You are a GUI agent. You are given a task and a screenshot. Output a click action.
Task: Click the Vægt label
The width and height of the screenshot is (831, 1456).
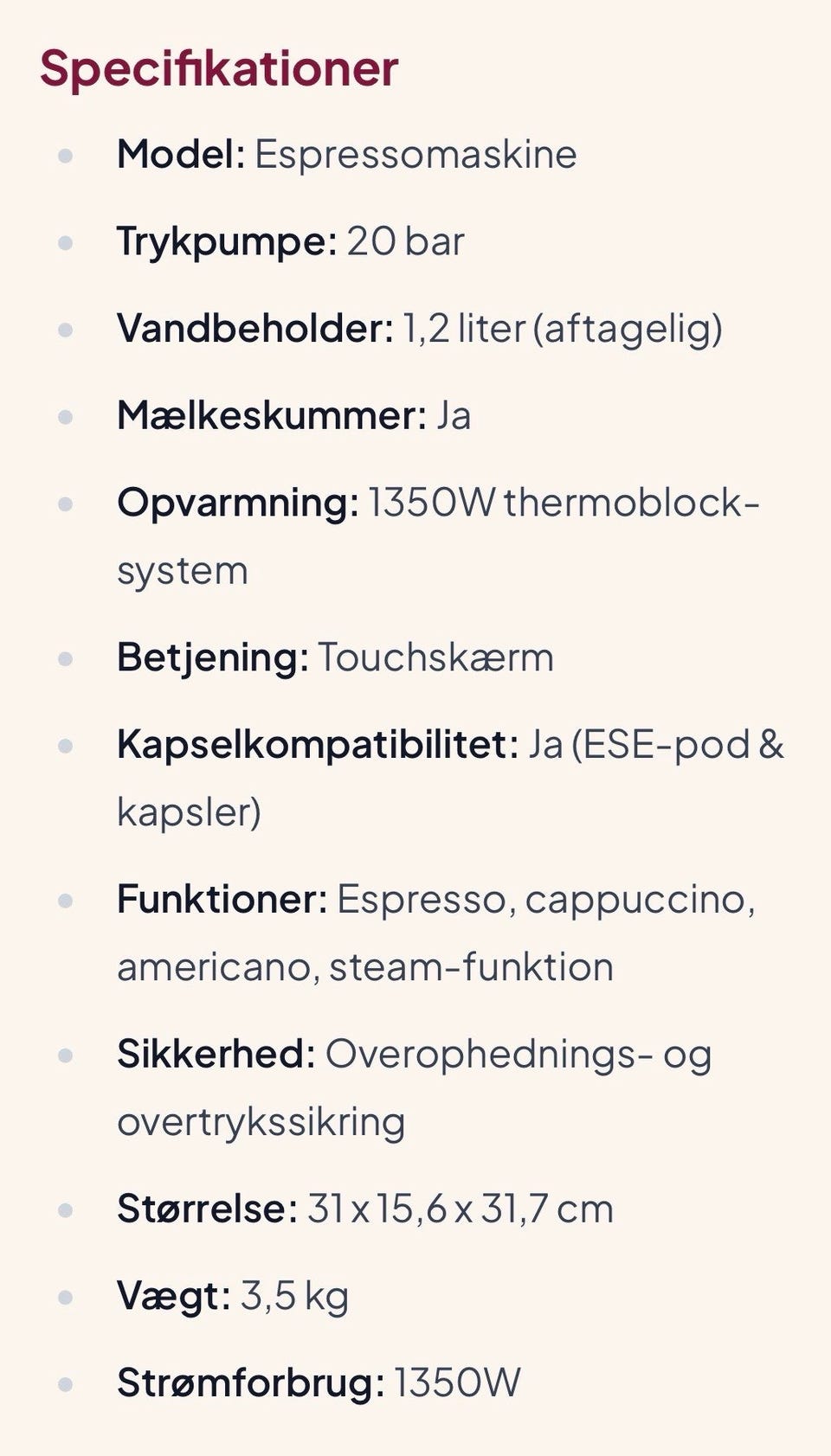(x=174, y=1296)
